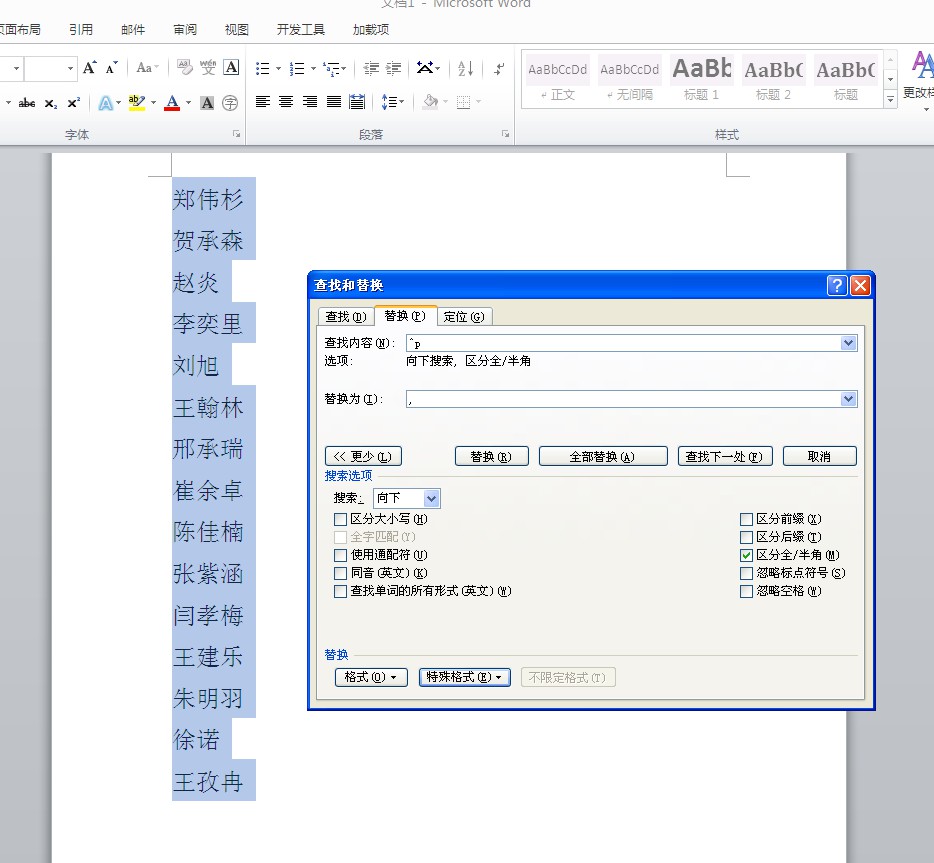Click the Line Spacing icon
This screenshot has width=934, height=863.
[389, 102]
